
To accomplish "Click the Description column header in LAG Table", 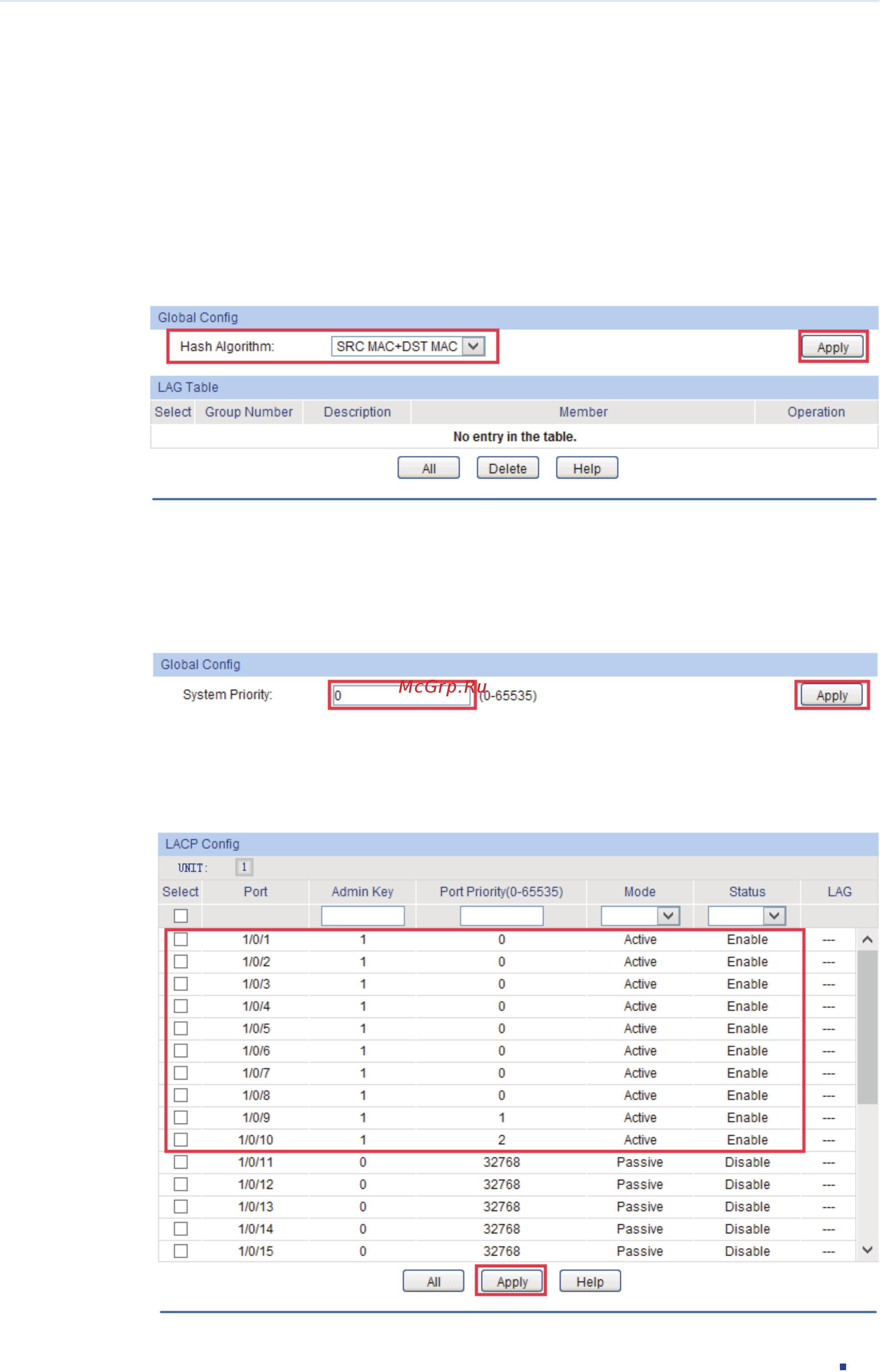I will pyautogui.click(x=357, y=412).
